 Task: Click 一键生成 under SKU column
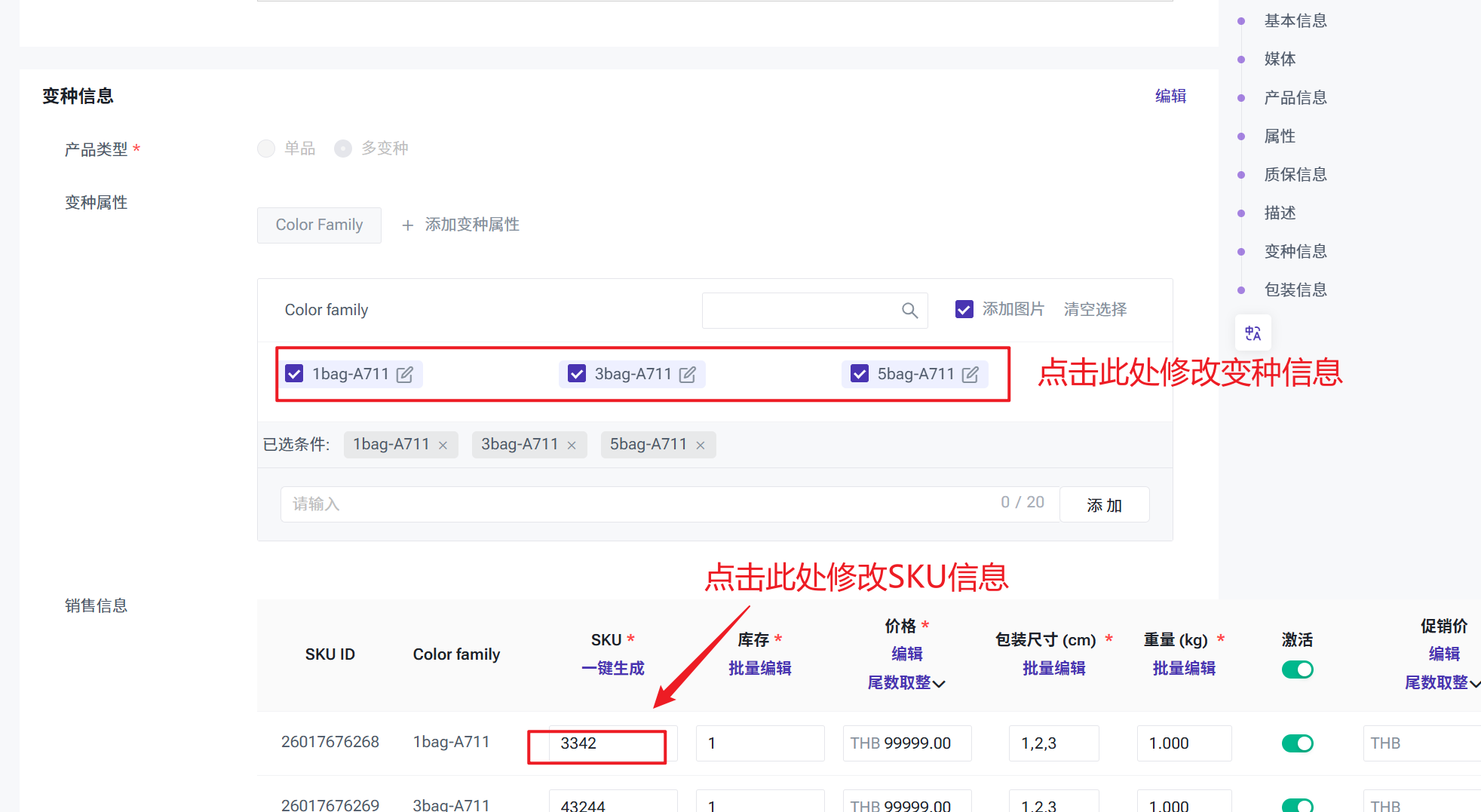click(612, 669)
